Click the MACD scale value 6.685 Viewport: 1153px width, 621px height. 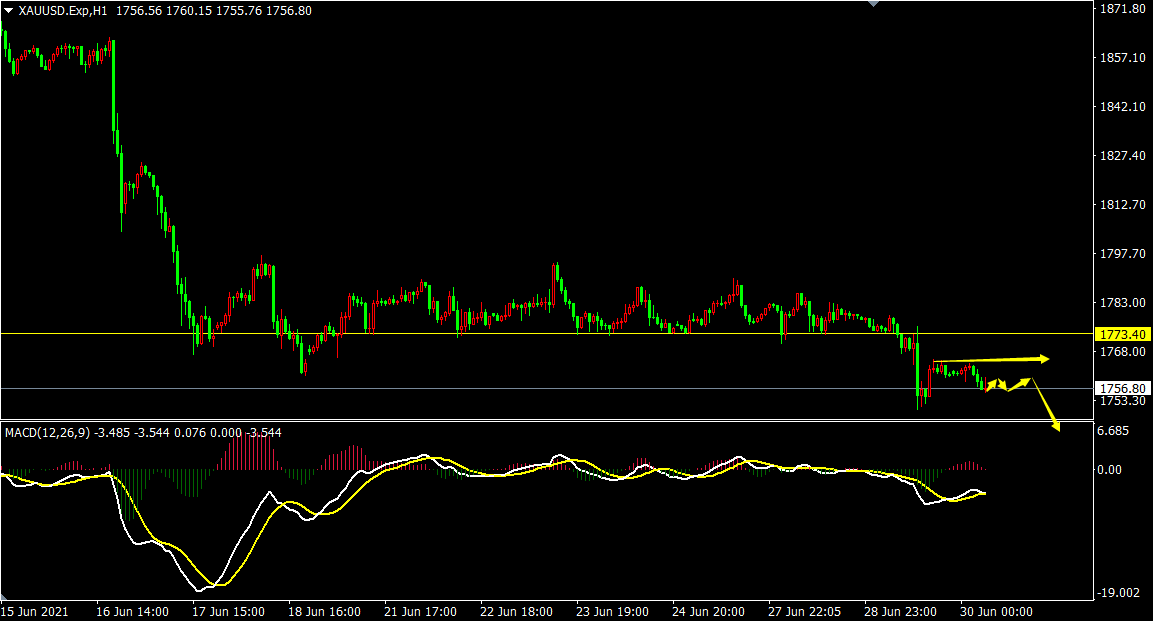pos(1113,431)
